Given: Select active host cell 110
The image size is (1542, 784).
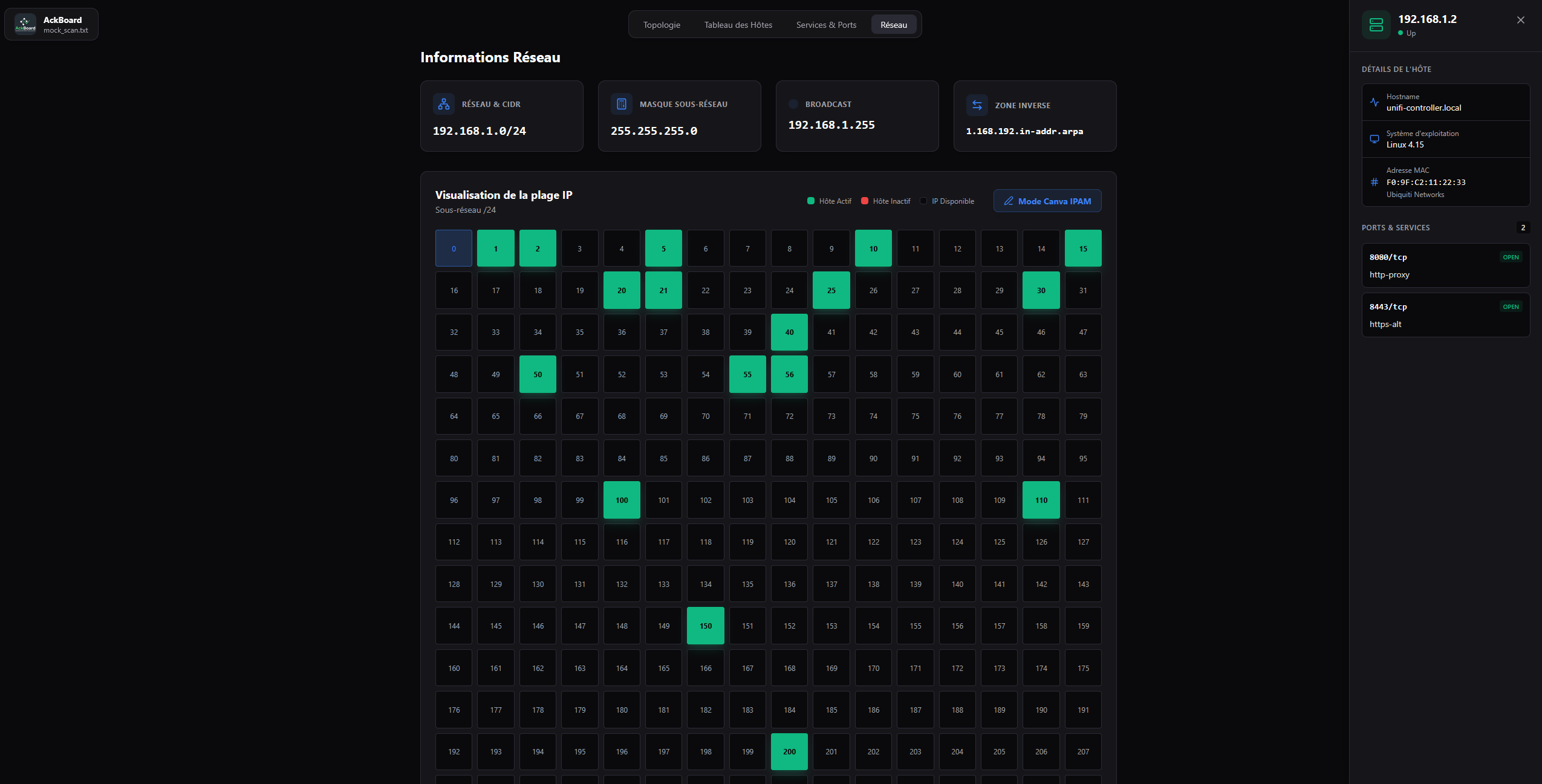Looking at the screenshot, I should (1041, 500).
